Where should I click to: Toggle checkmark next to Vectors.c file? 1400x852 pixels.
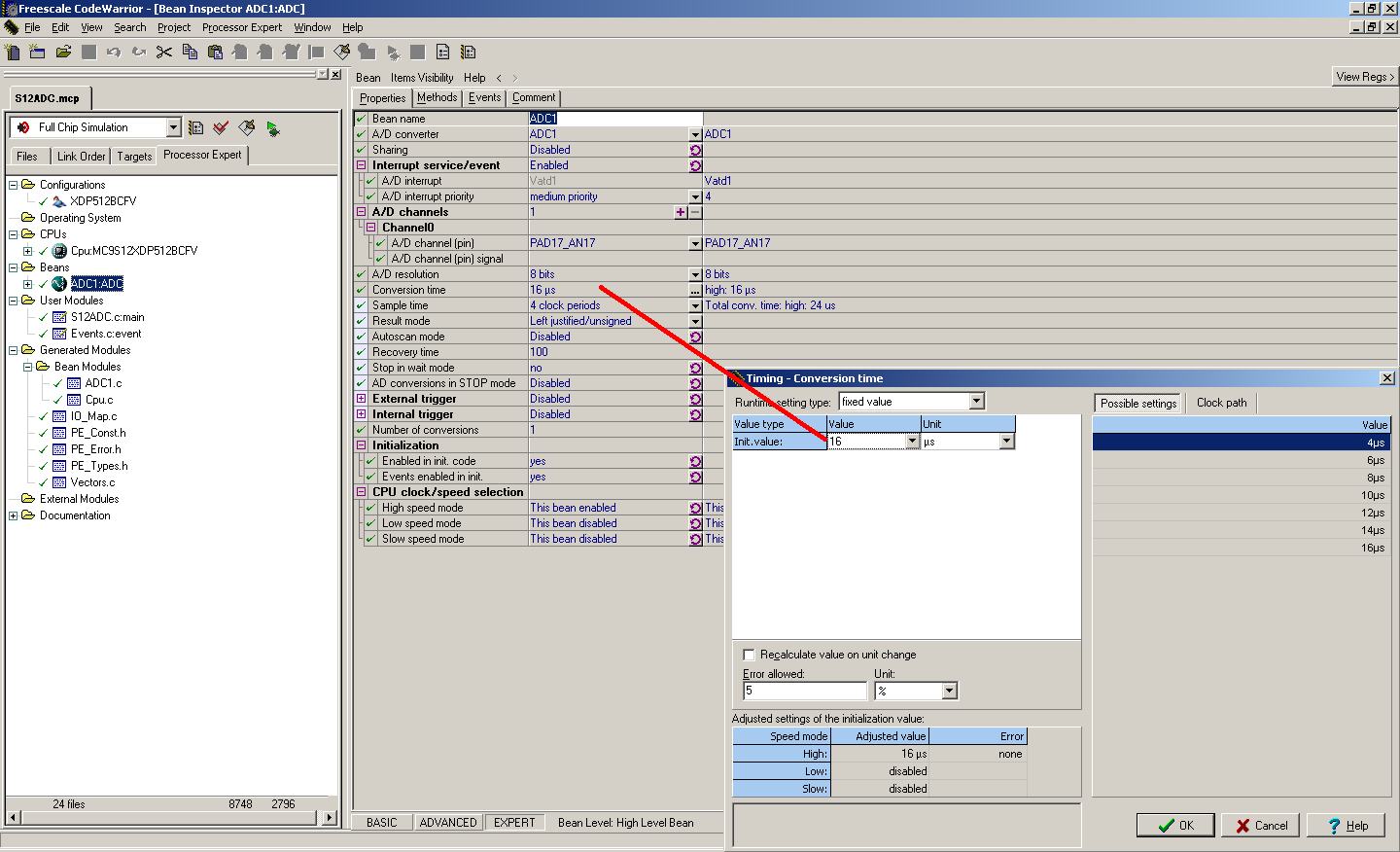tap(43, 482)
